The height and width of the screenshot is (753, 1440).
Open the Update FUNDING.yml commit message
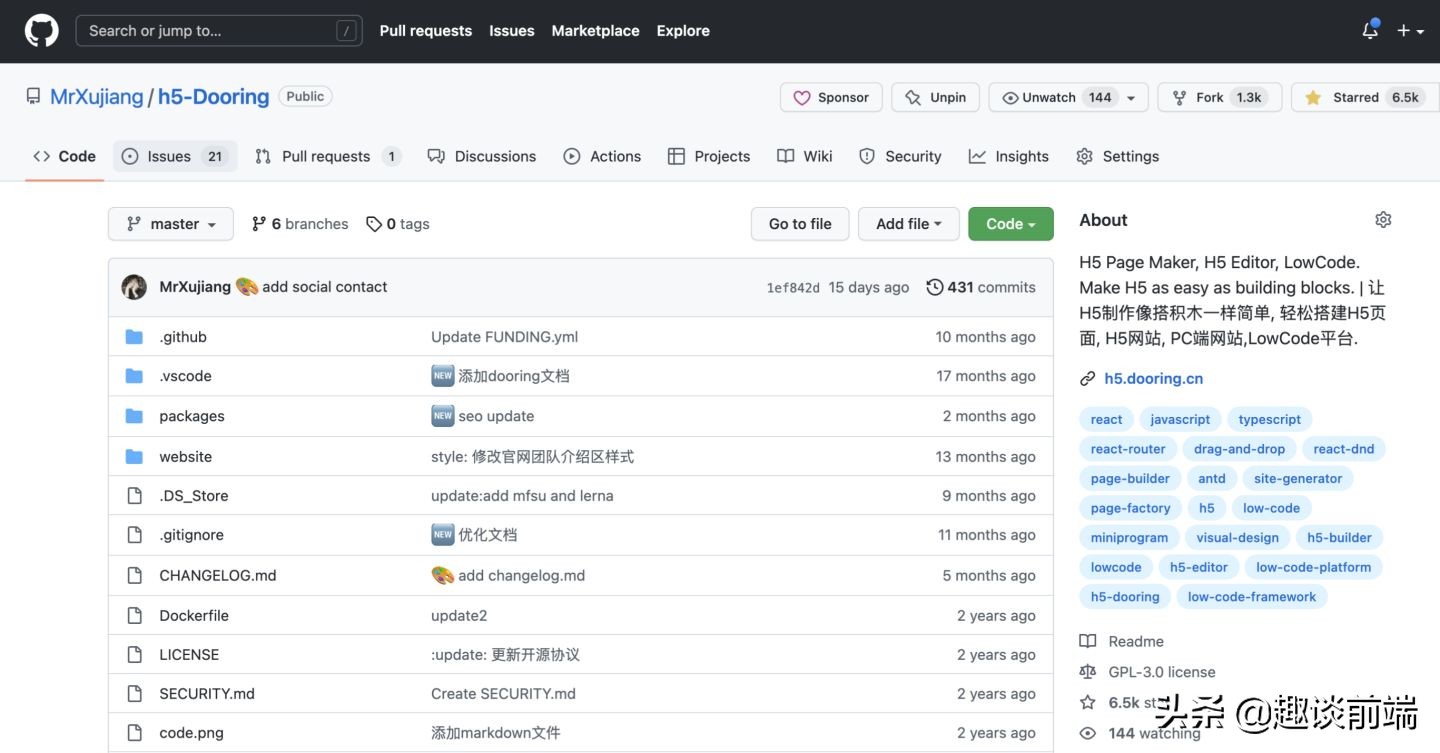(504, 337)
